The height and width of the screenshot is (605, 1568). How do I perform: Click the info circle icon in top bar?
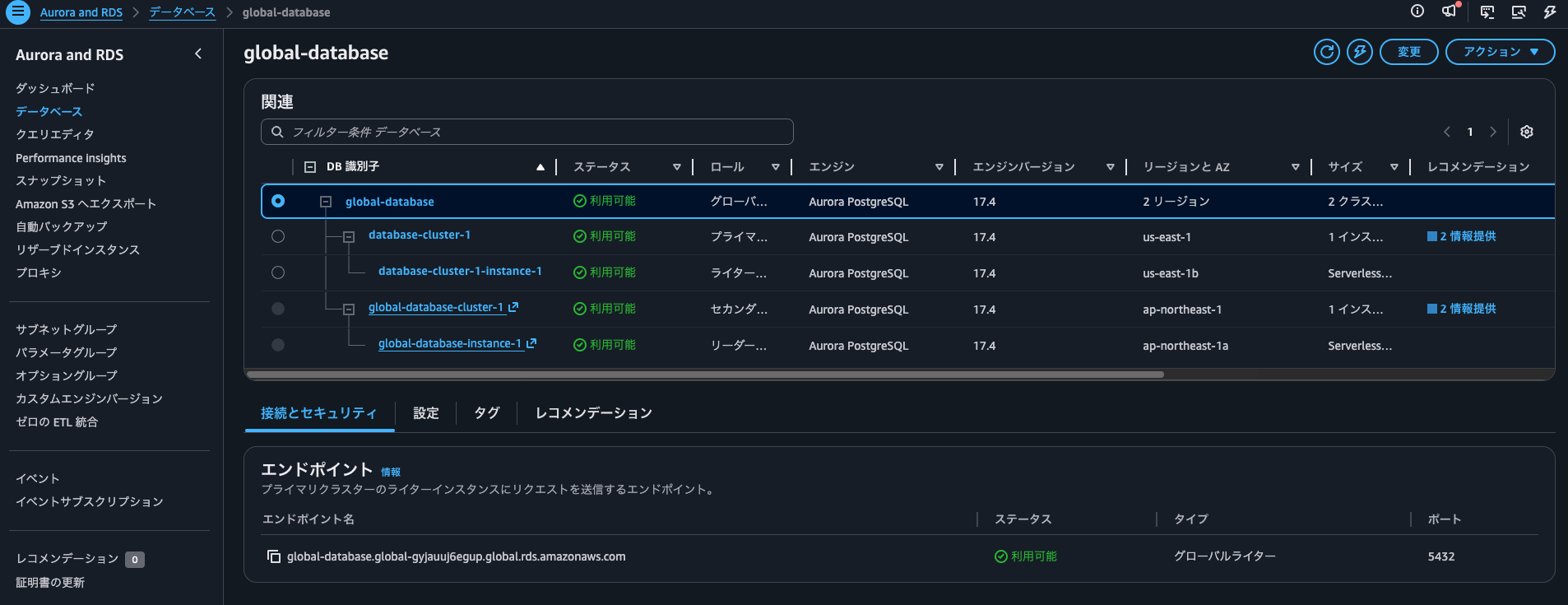tap(1417, 12)
